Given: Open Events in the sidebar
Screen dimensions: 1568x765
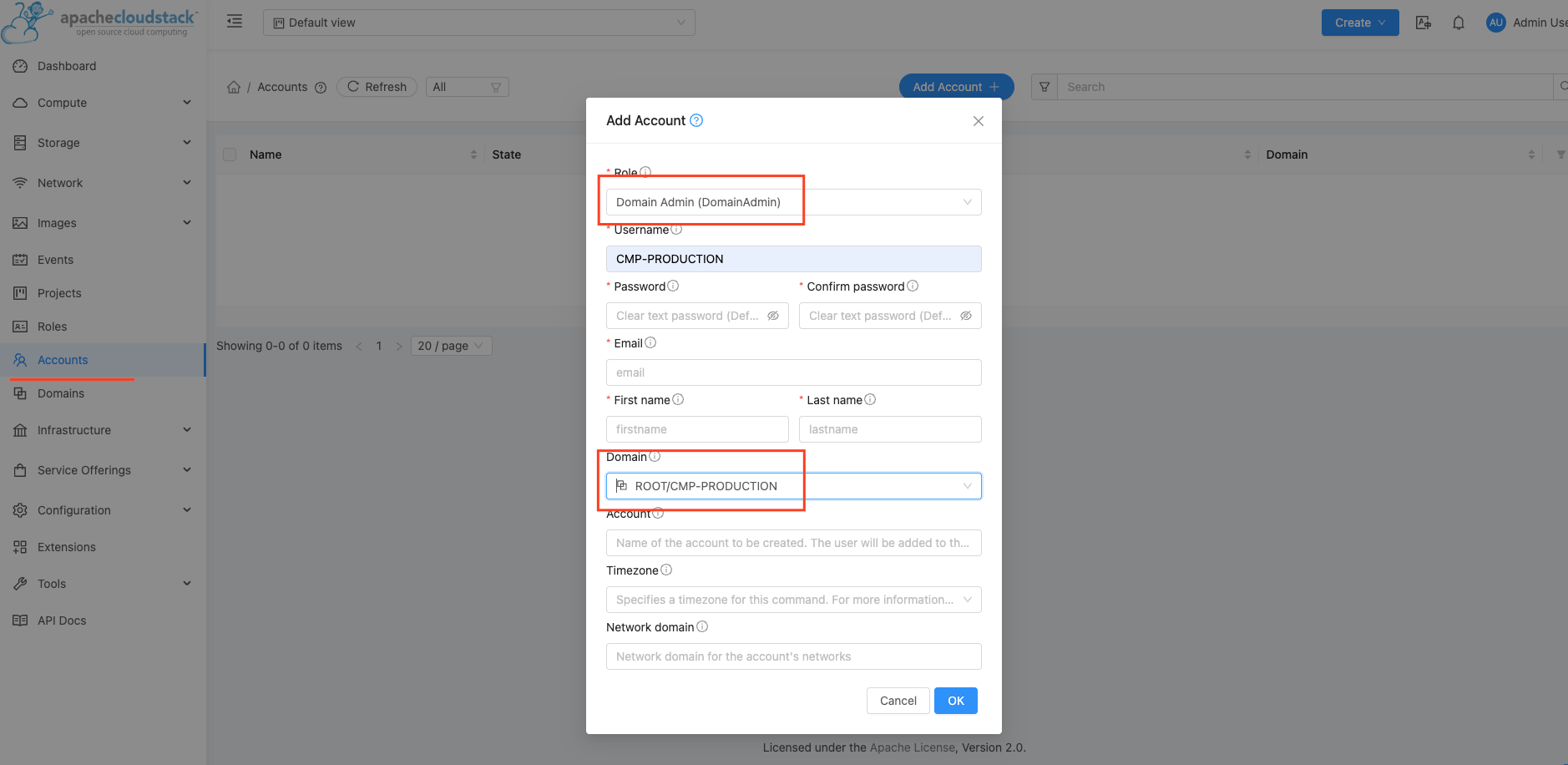Looking at the screenshot, I should 103,260.
